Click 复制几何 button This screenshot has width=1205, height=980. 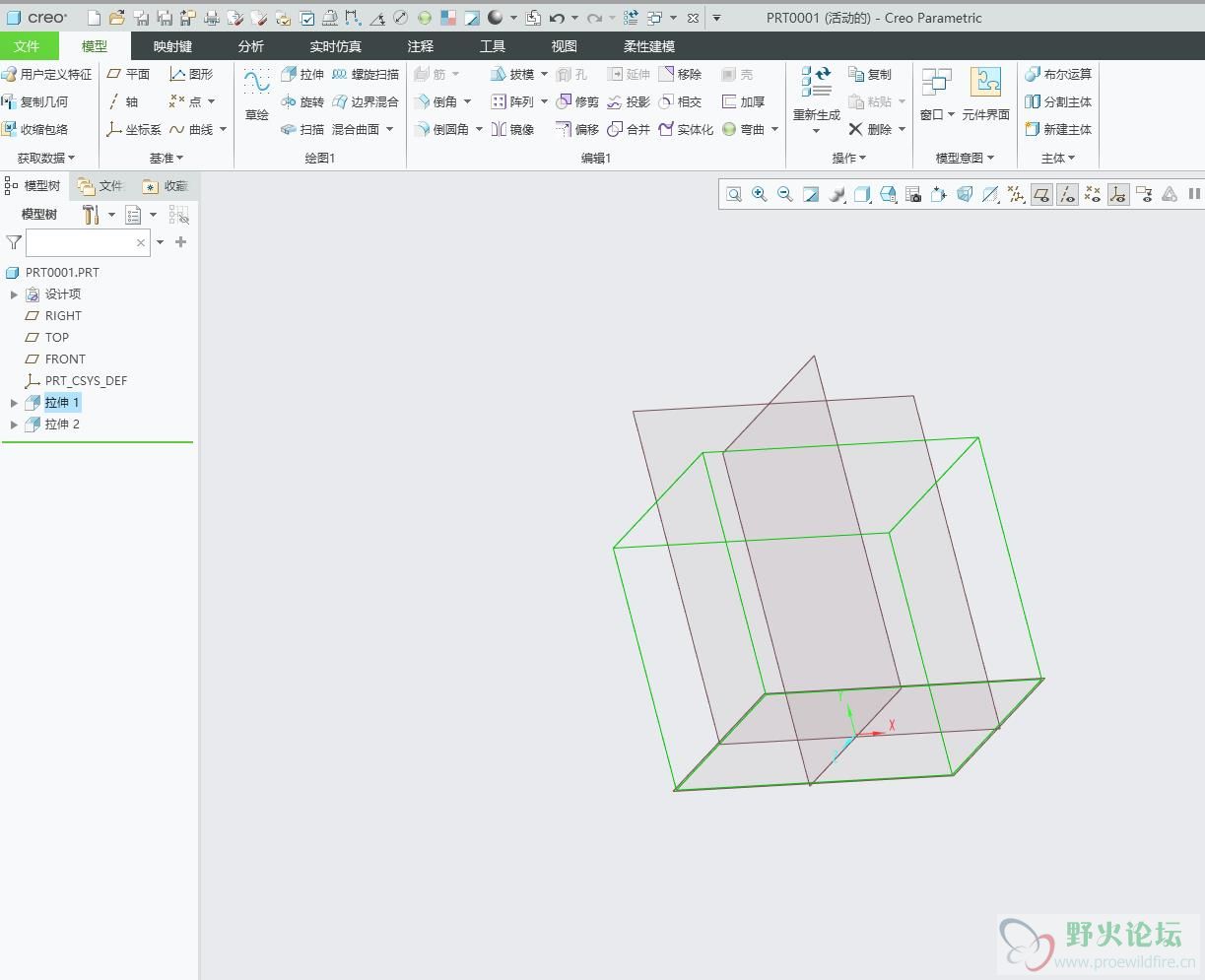click(36, 101)
